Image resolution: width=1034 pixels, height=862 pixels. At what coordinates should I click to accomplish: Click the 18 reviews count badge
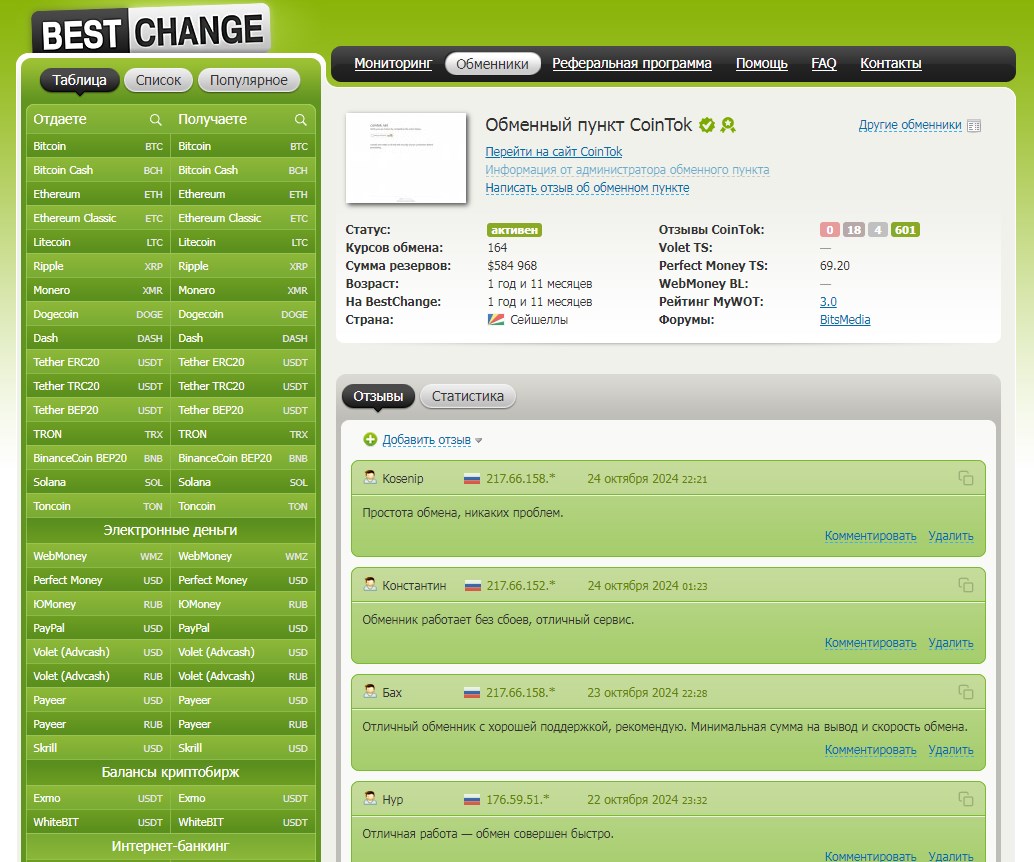[x=854, y=230]
